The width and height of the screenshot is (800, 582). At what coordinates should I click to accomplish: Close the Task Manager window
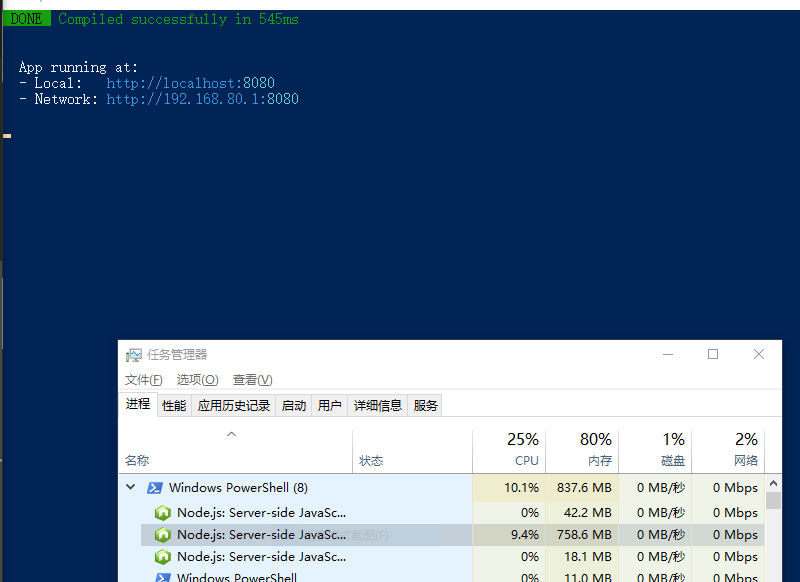pyautogui.click(x=759, y=354)
